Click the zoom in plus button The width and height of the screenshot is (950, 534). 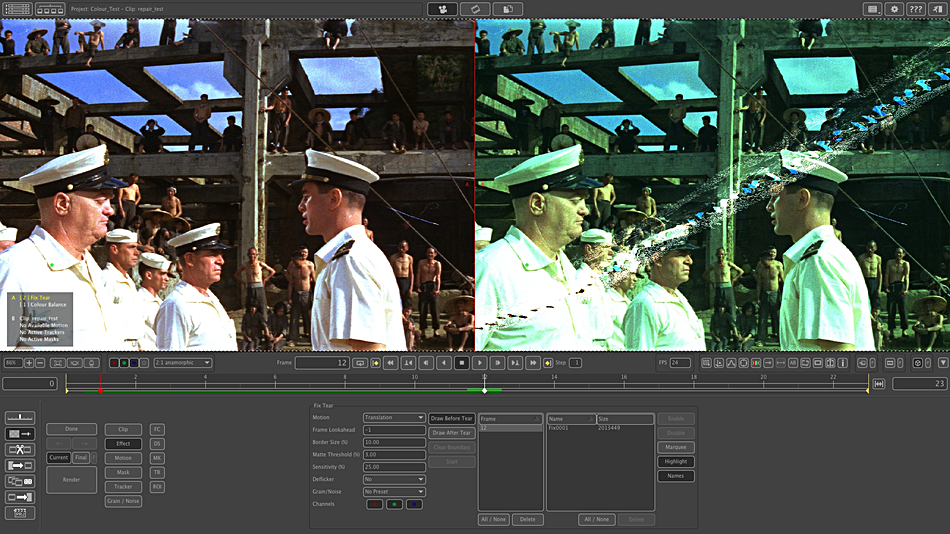click(29, 363)
